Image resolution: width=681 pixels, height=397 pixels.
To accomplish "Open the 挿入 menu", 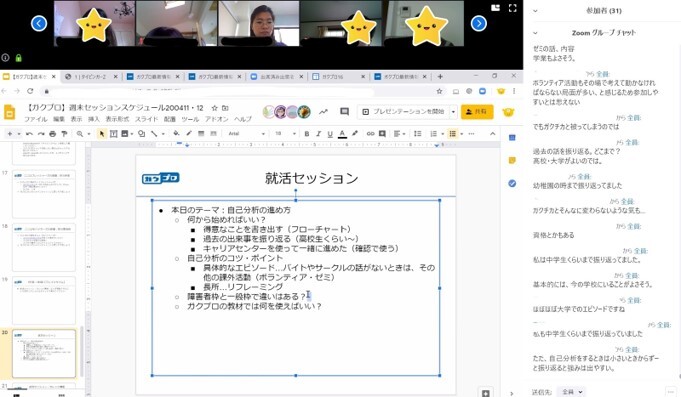I will click(94, 119).
